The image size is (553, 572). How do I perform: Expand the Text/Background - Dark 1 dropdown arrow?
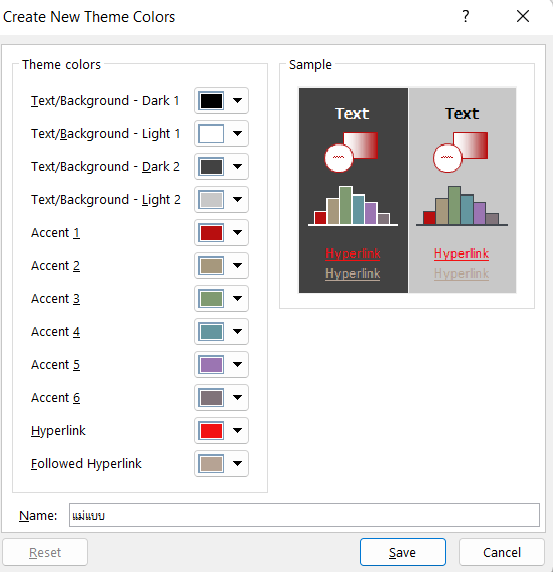[237, 101]
